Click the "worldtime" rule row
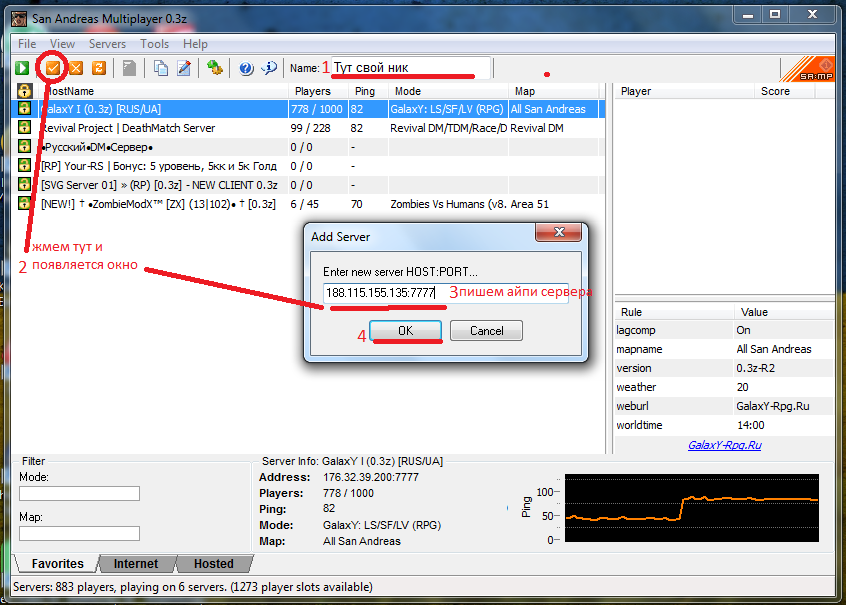Screen dimensions: 846x605 (724, 425)
